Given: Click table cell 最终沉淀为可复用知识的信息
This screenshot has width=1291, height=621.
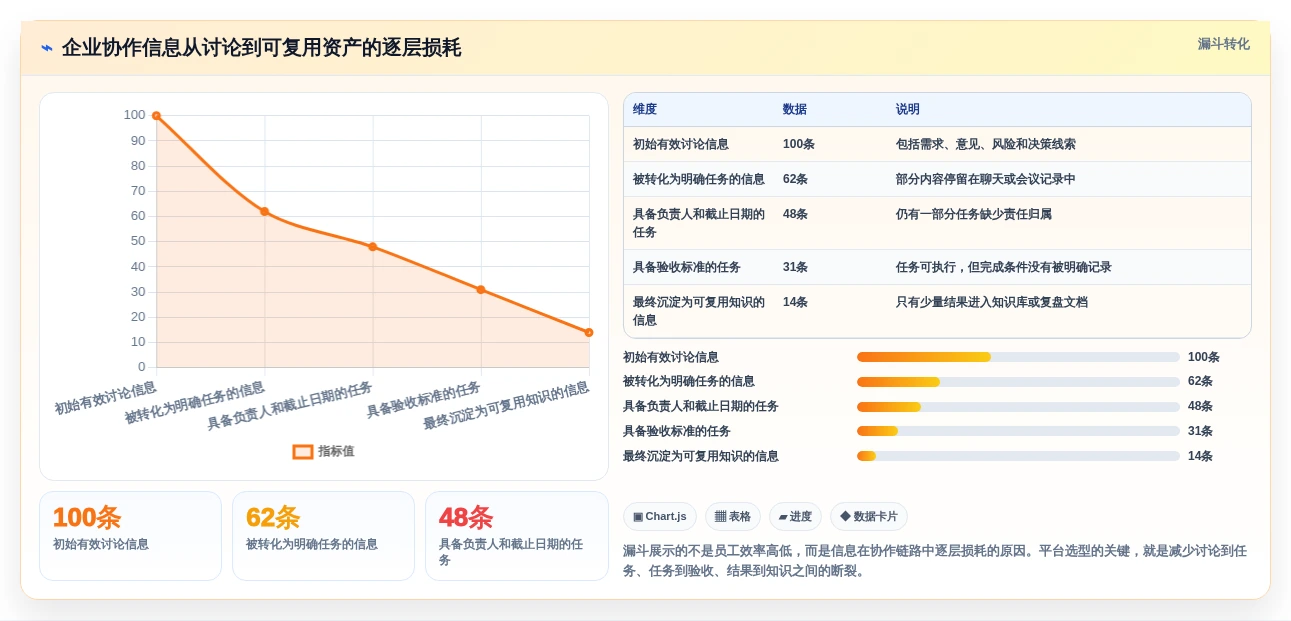Looking at the screenshot, I should tap(699, 311).
